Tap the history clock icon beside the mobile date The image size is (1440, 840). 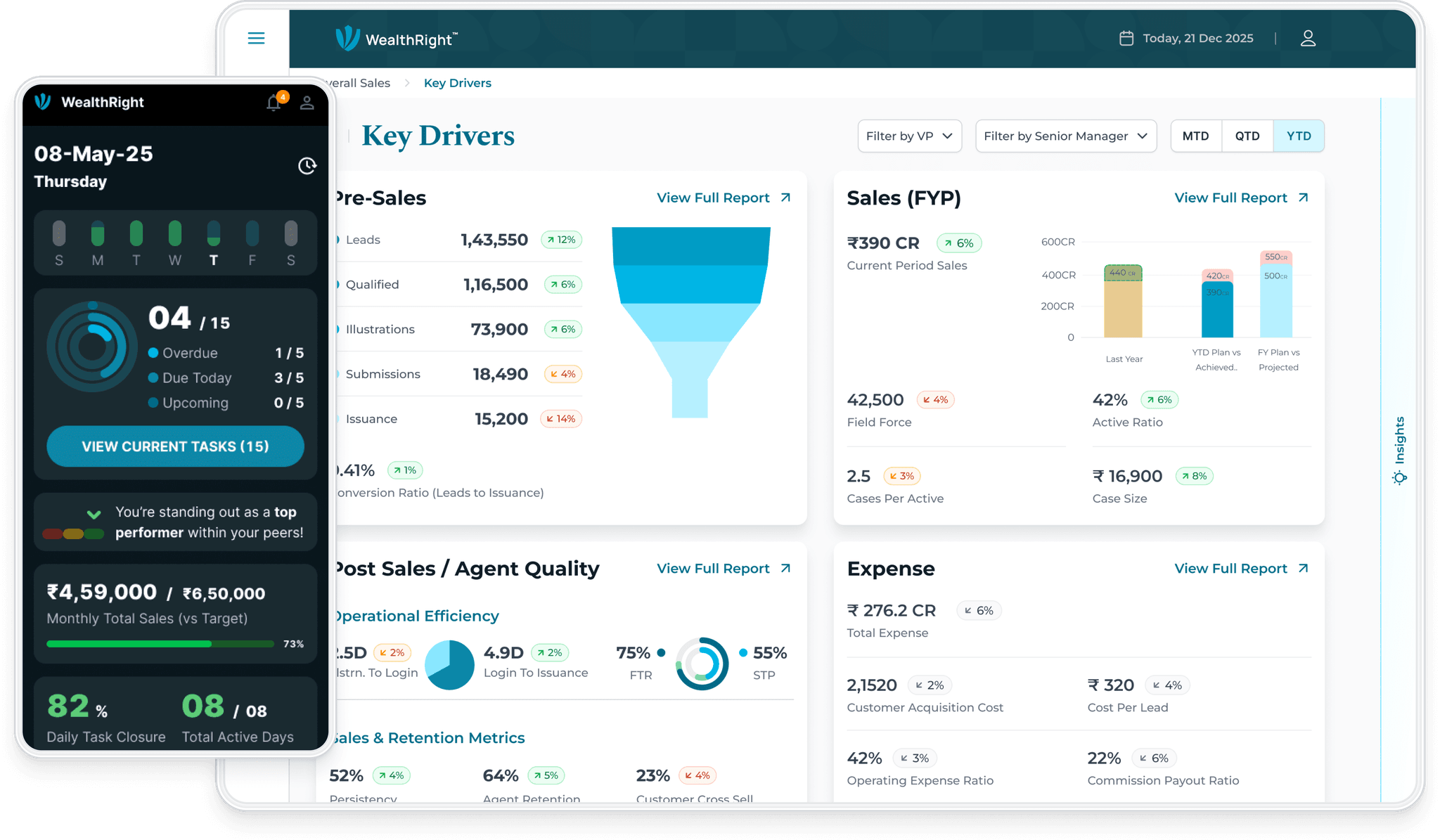[x=307, y=166]
